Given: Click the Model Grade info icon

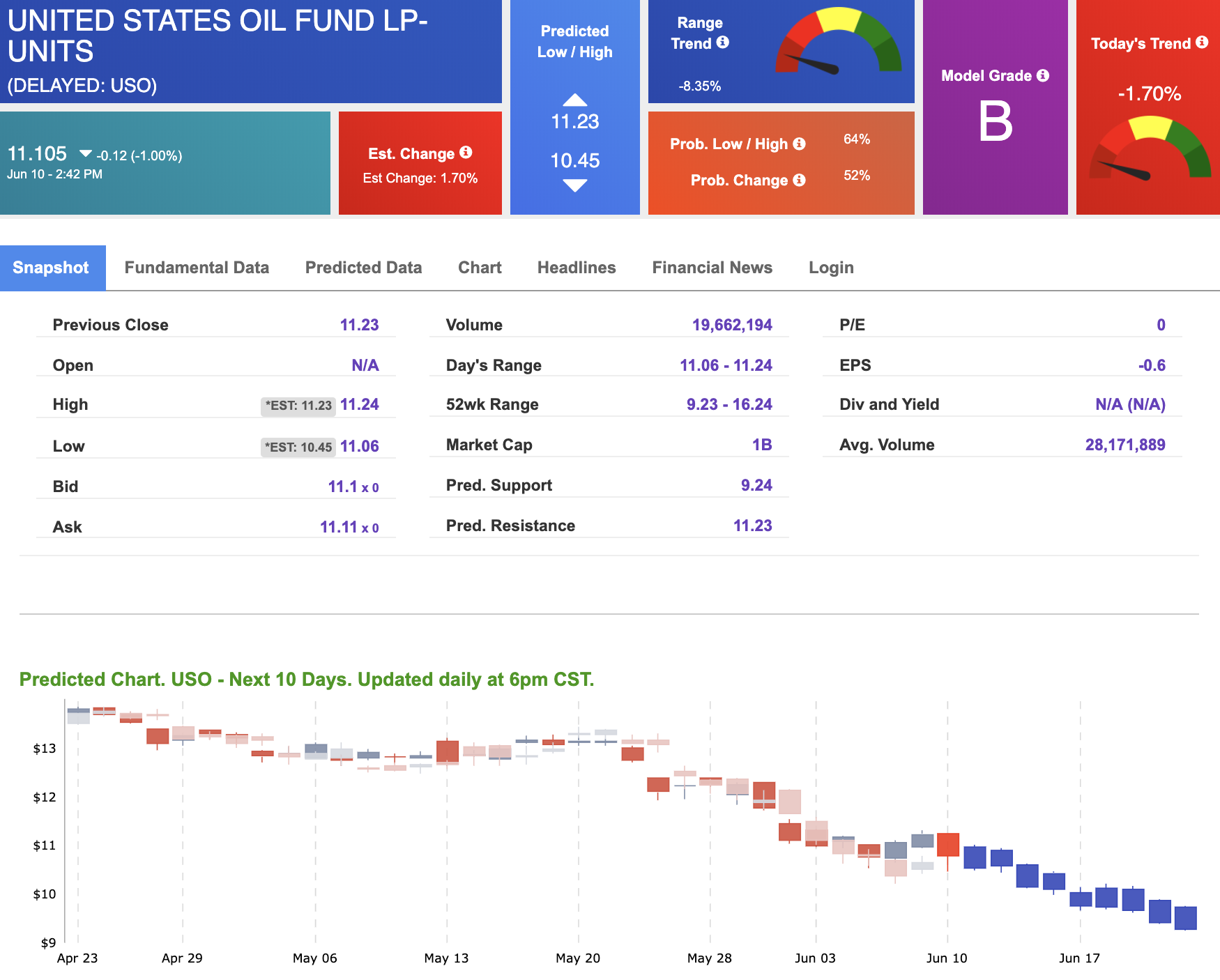Looking at the screenshot, I should pos(1043,75).
